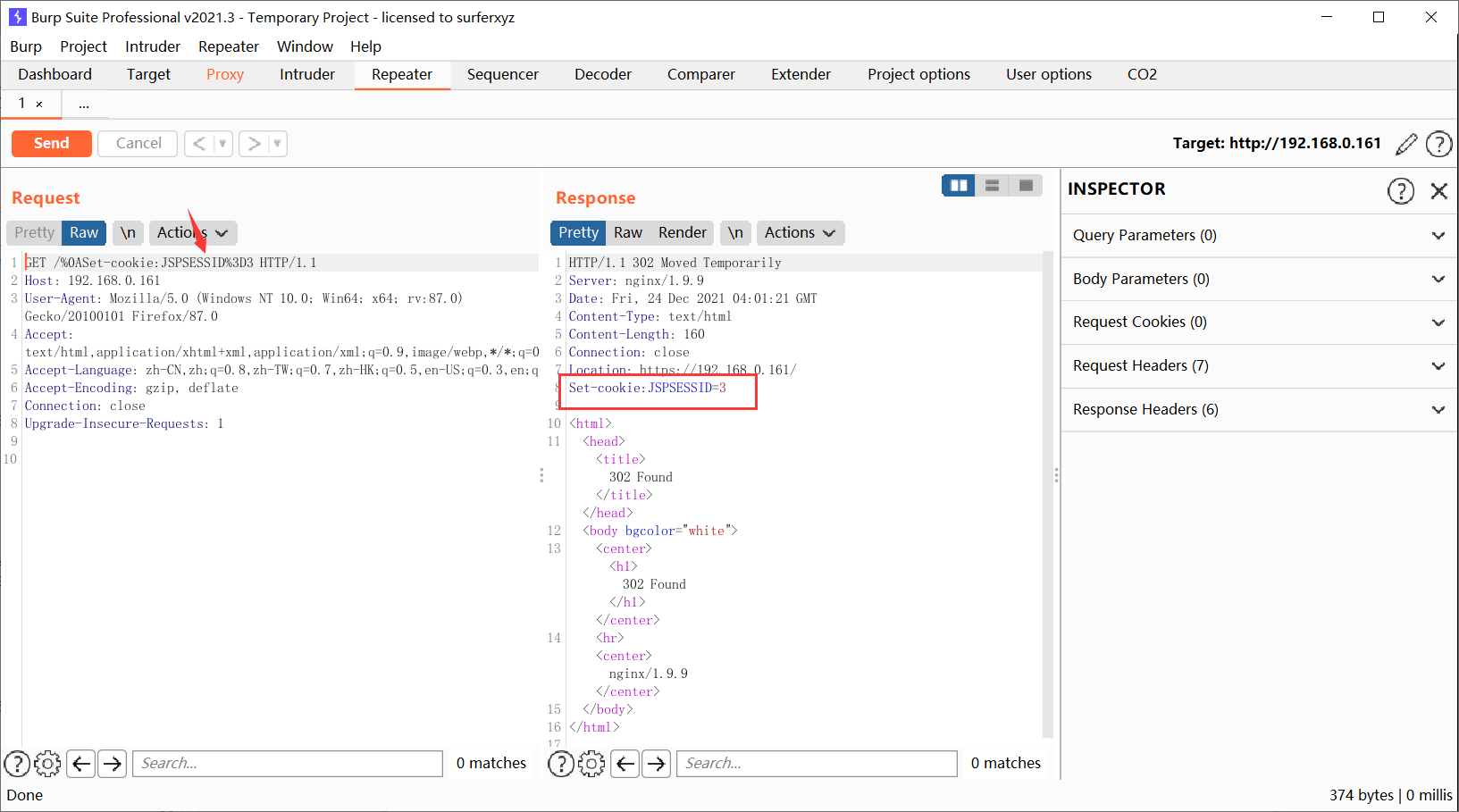The image size is (1459, 812).
Task: Click the request search field
Action: [288, 764]
